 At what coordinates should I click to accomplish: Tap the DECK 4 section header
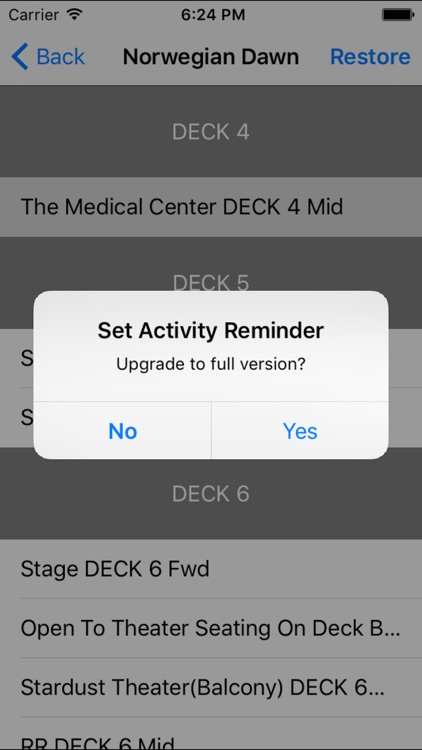click(x=211, y=132)
